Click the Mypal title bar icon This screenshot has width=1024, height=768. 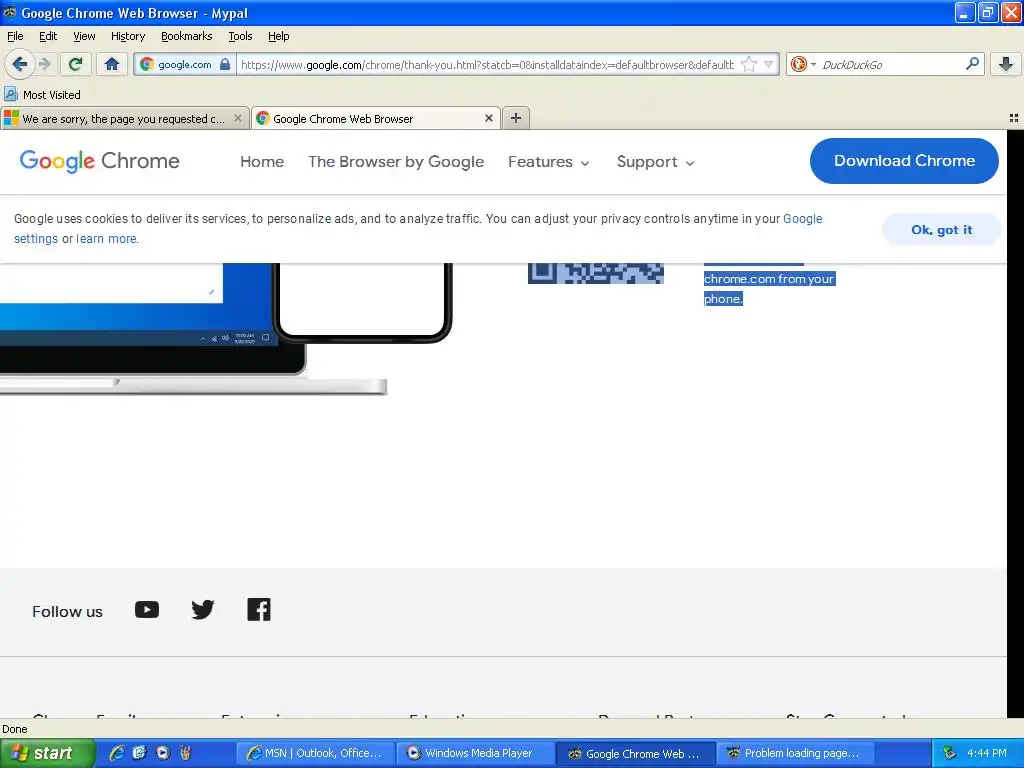click(10, 12)
